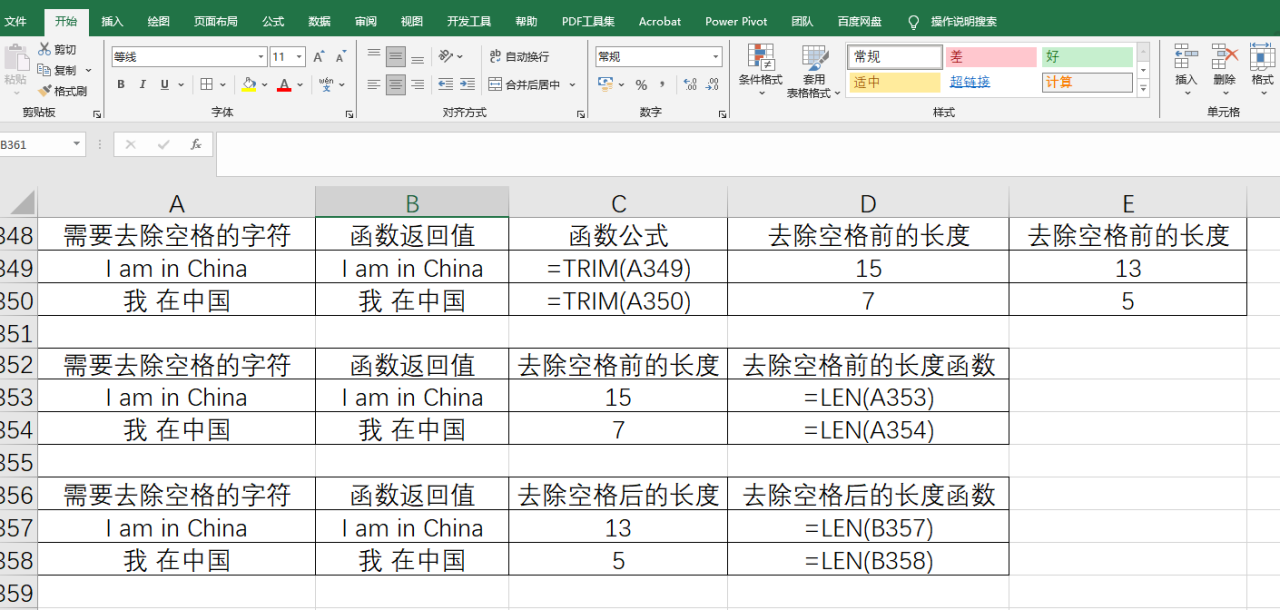The width and height of the screenshot is (1280, 610).
Task: Switch to 插入 (Insert) ribbon tab
Action: (112, 21)
